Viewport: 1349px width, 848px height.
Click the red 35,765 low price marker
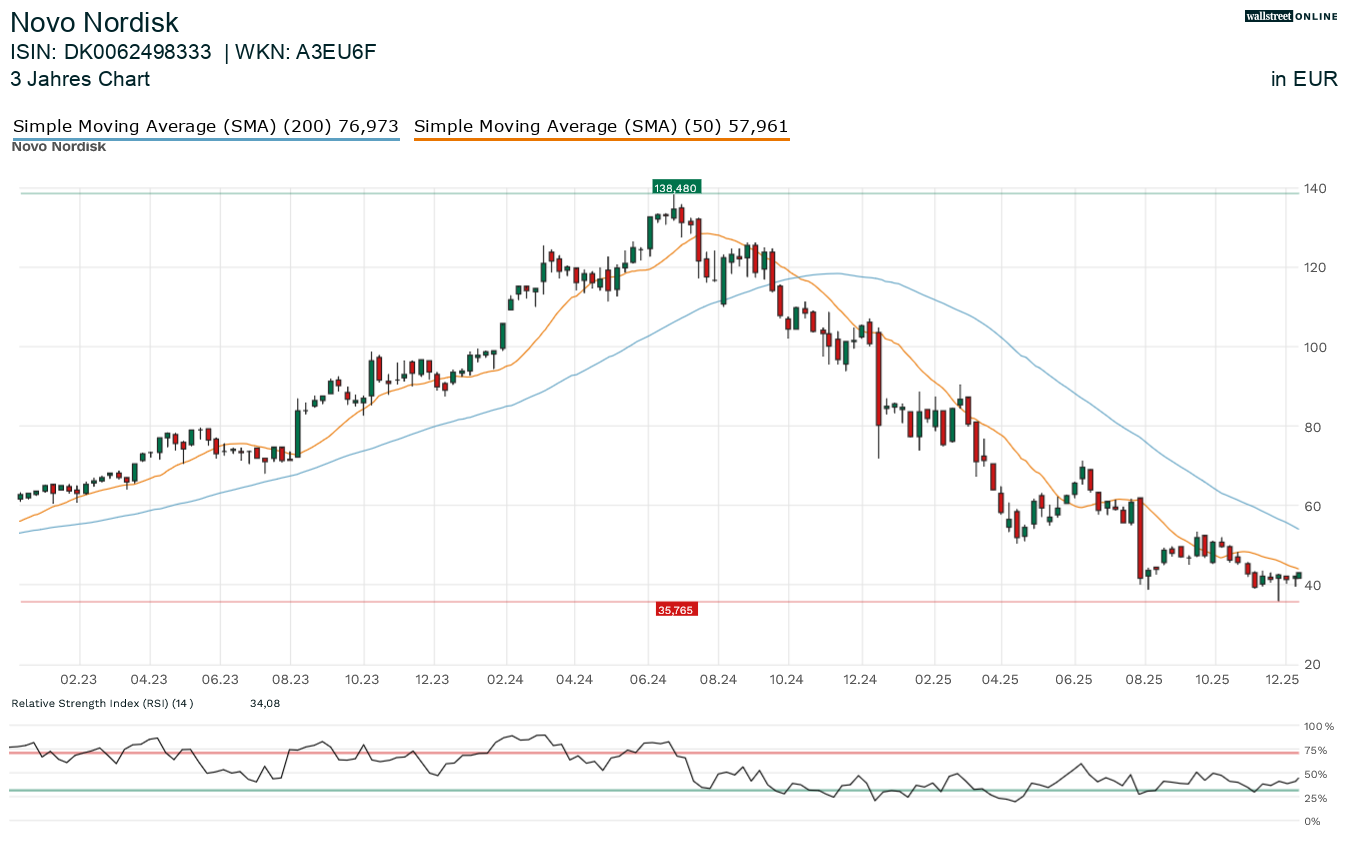675,608
